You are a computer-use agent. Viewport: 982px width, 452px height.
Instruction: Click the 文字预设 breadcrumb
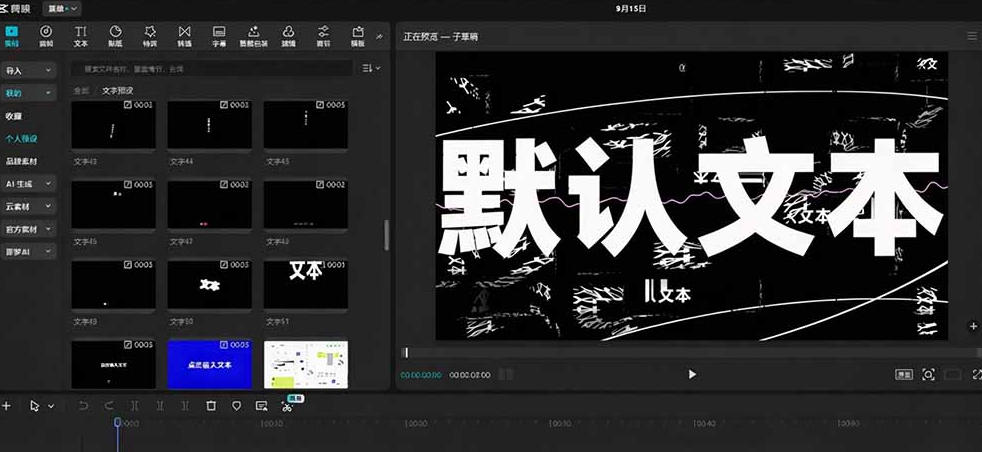pyautogui.click(x=118, y=90)
